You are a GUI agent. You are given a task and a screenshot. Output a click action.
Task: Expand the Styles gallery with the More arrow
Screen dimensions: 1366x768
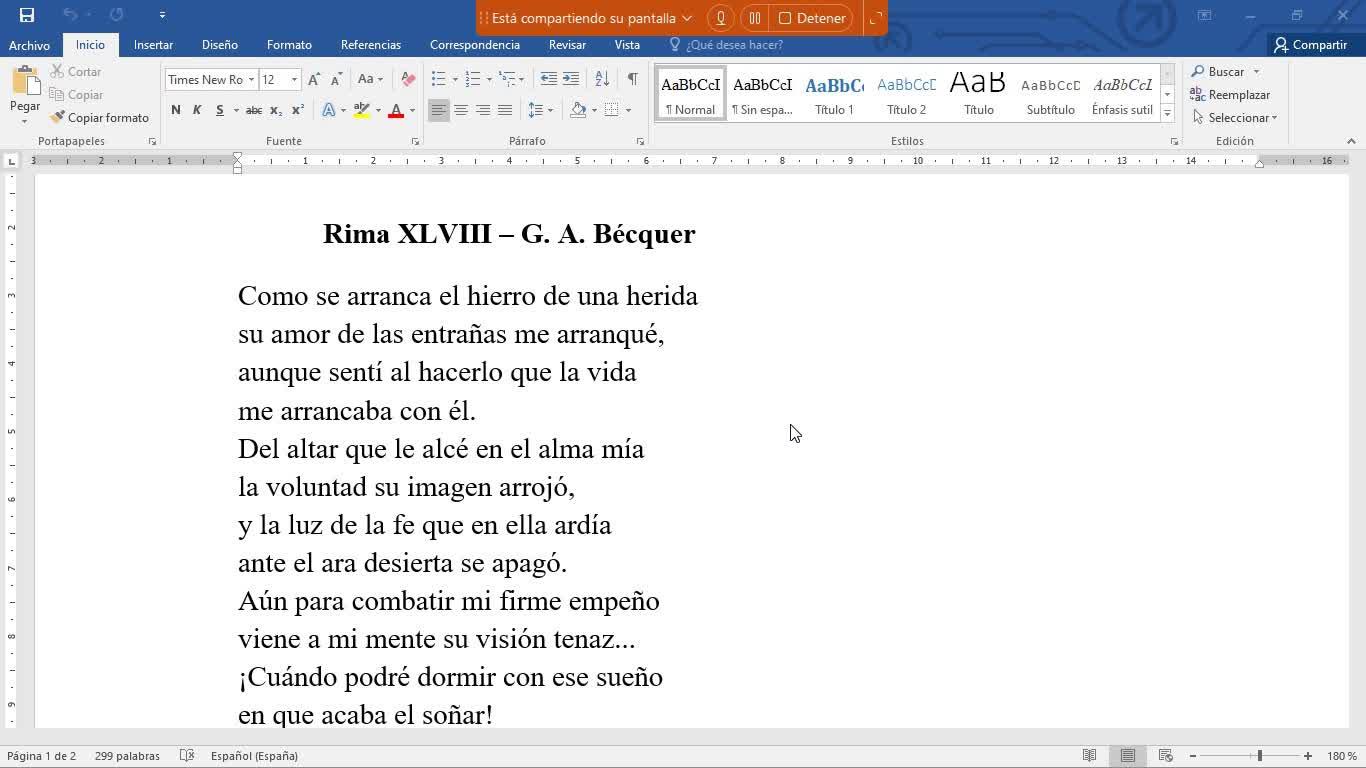click(x=1167, y=114)
